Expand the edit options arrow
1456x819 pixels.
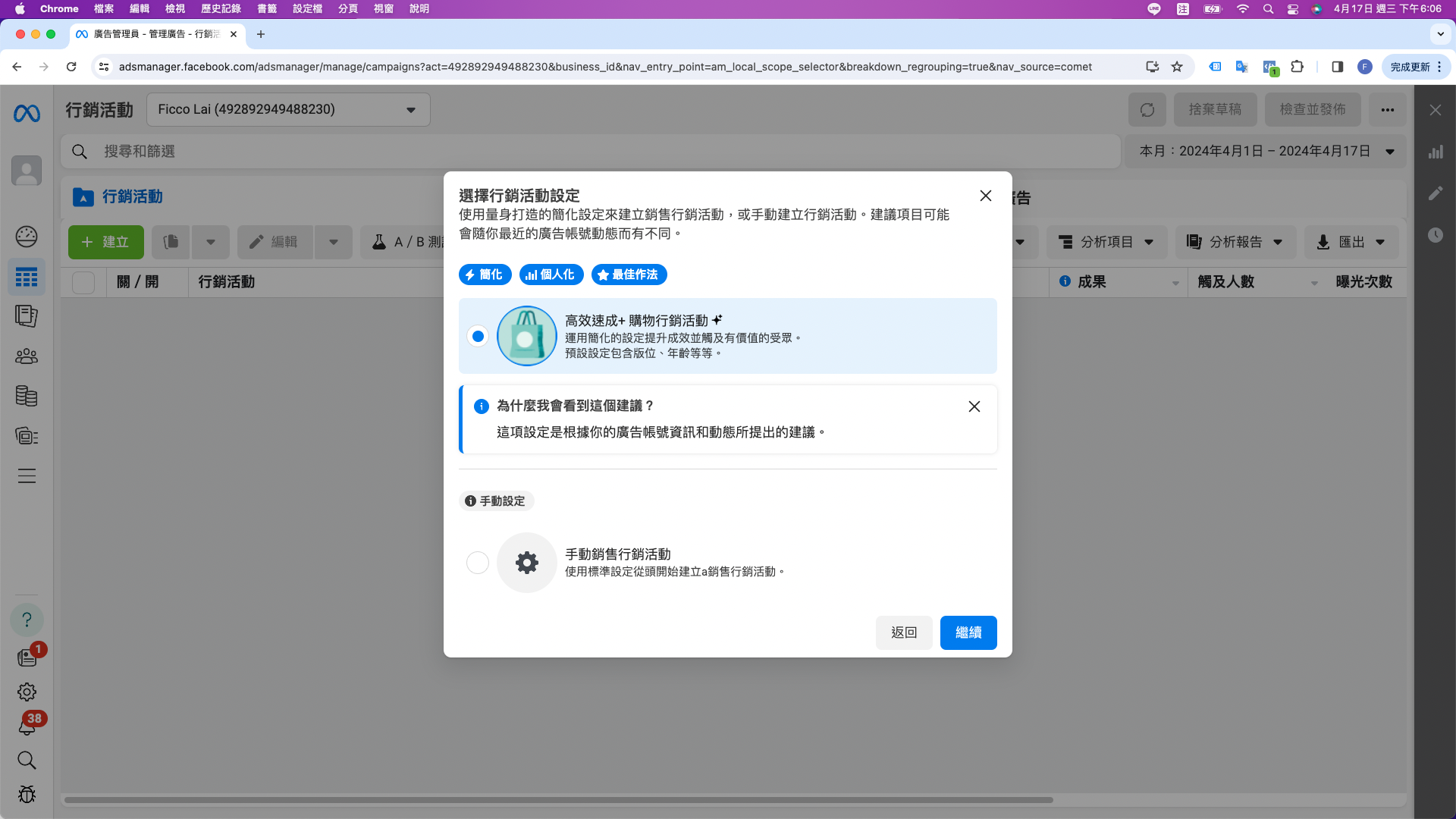(x=334, y=242)
